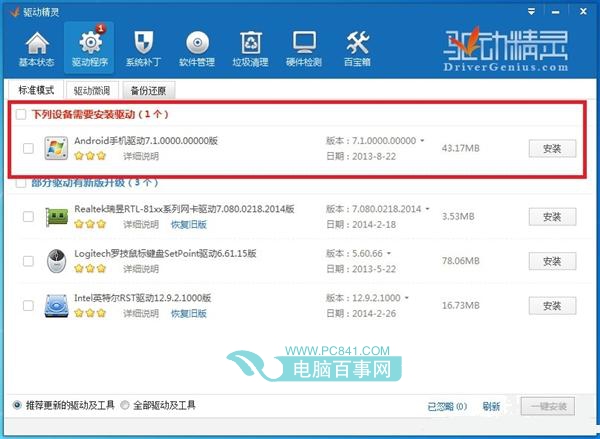Click the Intel RST hard disk icon
Screen dimensions: 600x439
(x=56, y=306)
